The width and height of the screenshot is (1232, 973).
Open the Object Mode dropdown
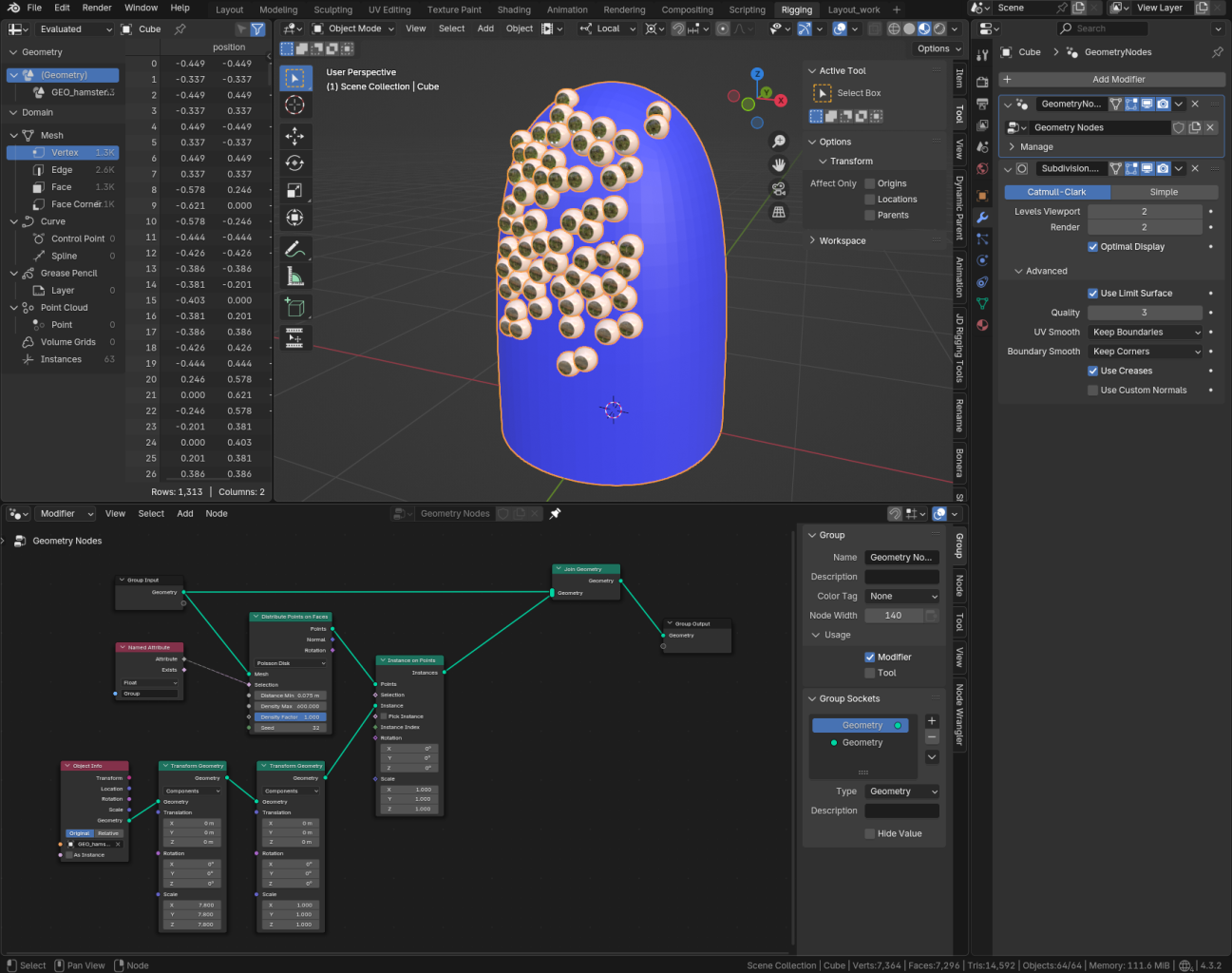coord(354,29)
